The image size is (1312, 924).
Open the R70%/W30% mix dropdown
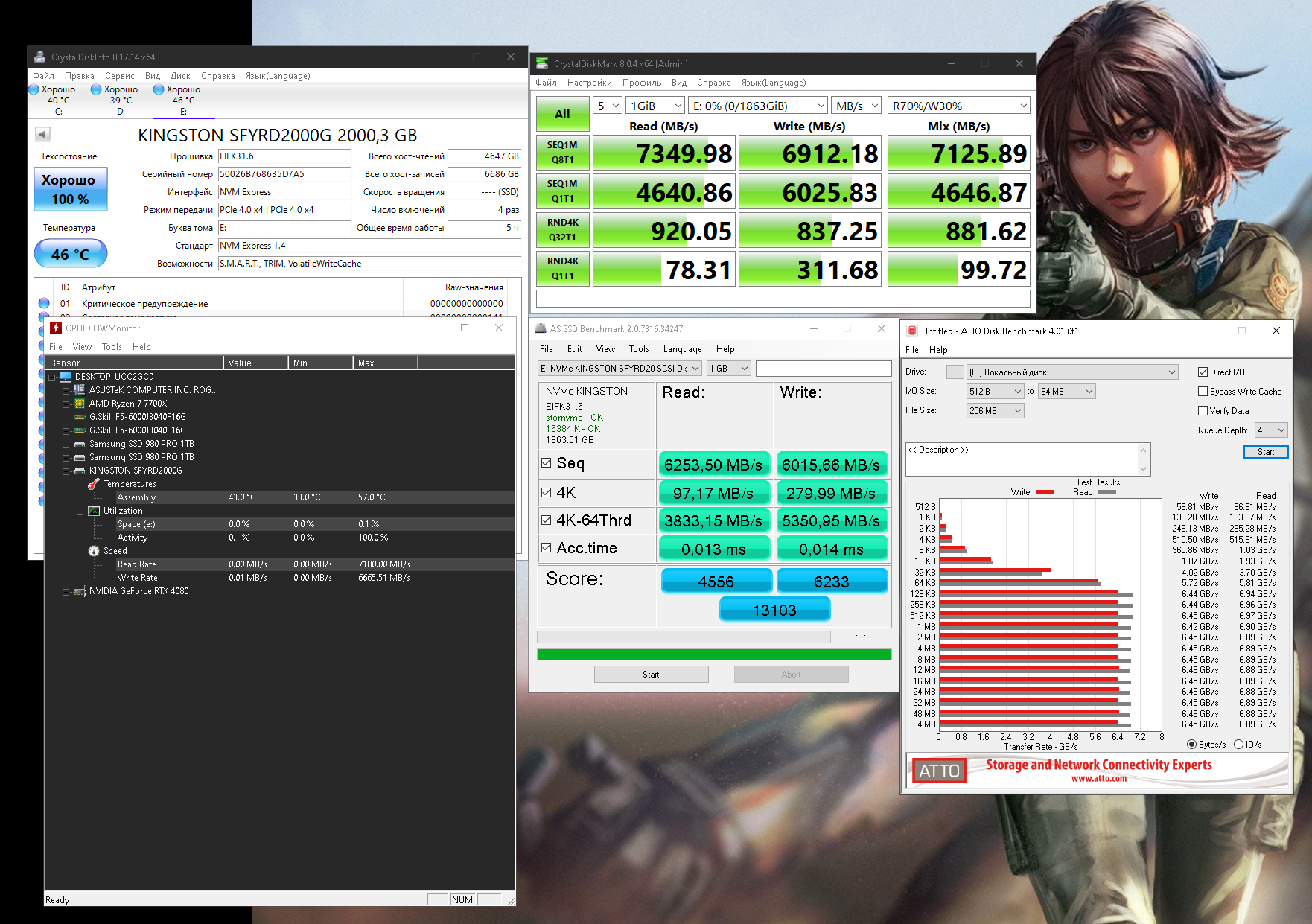tap(959, 106)
